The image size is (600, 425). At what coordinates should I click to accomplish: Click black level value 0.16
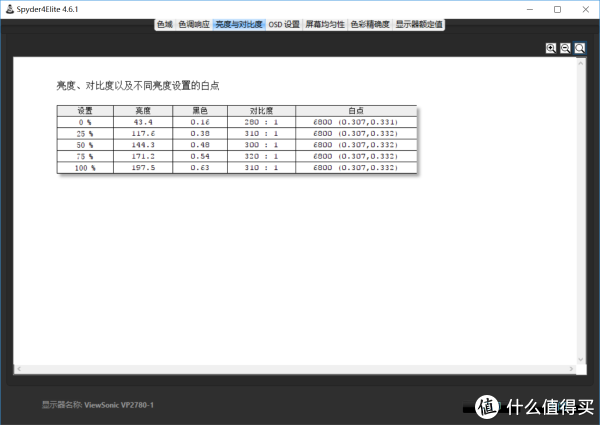[200, 122]
